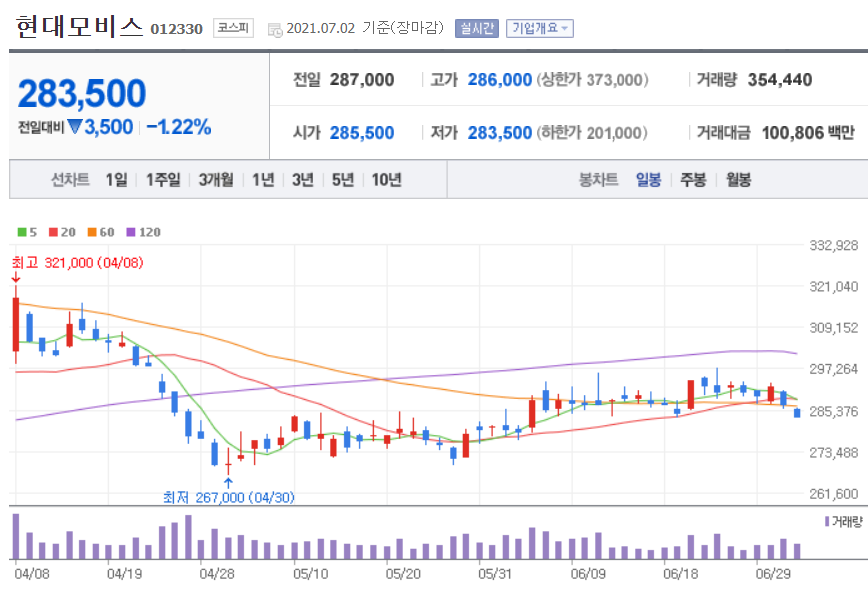
Task: Click the 하한가 201,000 text
Action: pyautogui.click(x=592, y=133)
